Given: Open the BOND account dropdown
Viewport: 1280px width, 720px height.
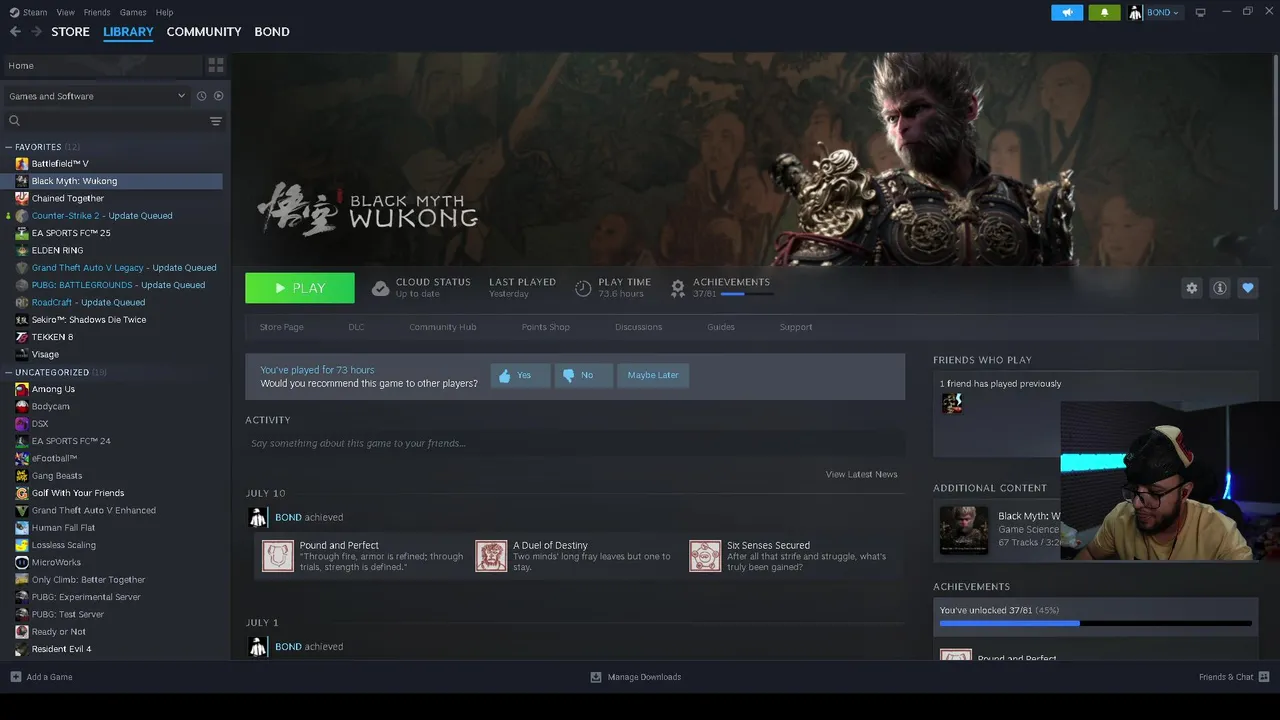Looking at the screenshot, I should pyautogui.click(x=1155, y=12).
